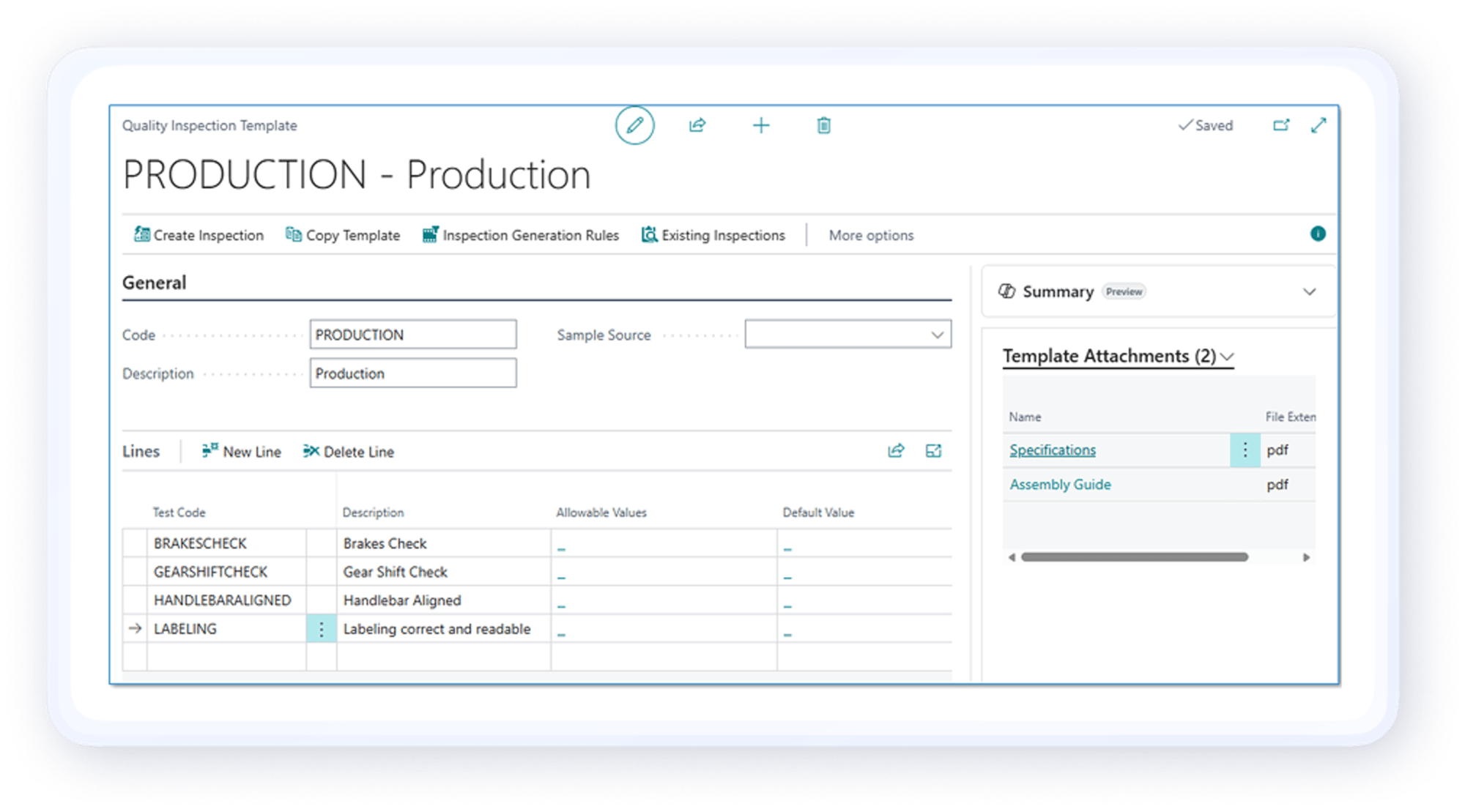
Task: Click the Saved status indicator
Action: click(x=1206, y=126)
